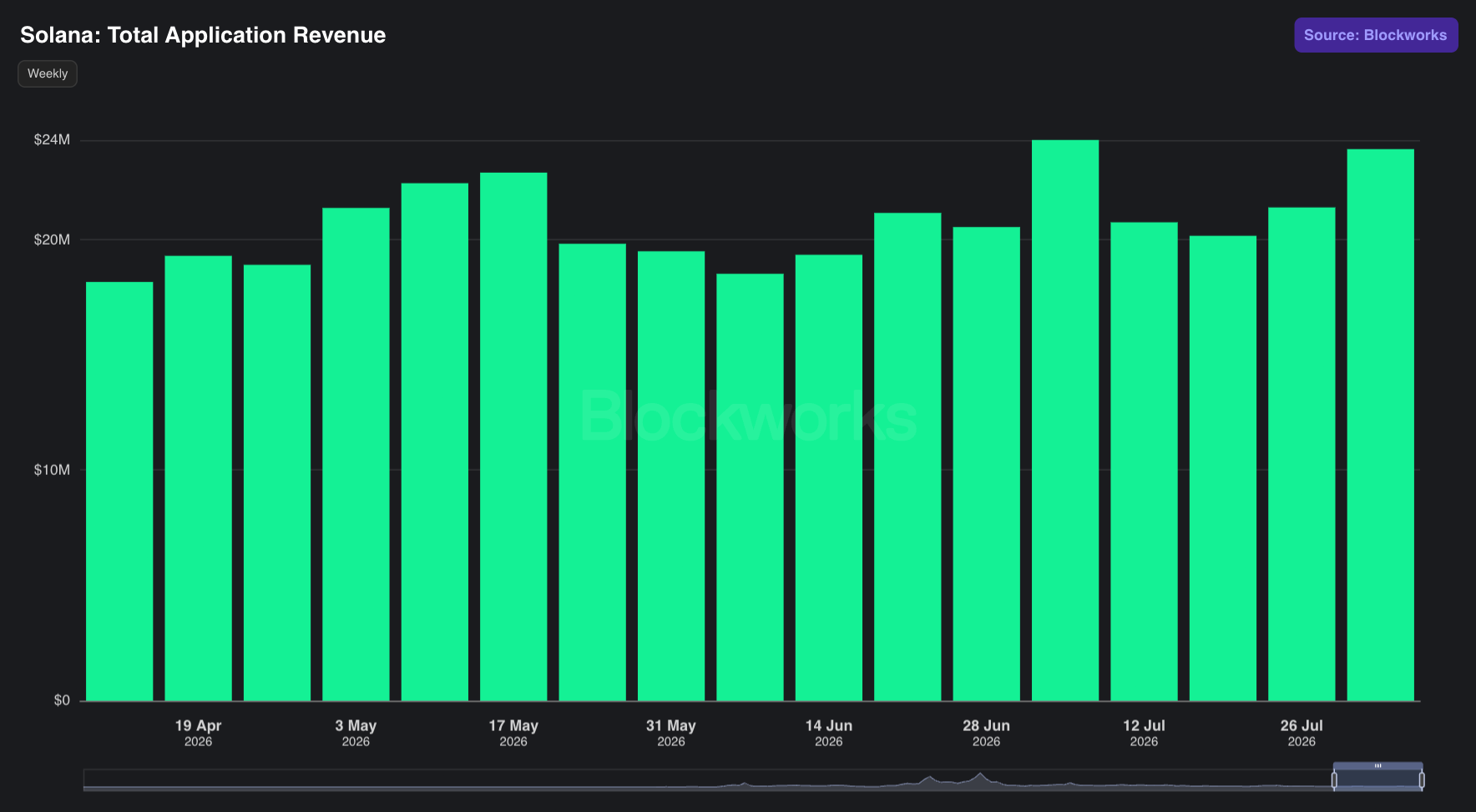Select the chart title Solana: Total Application Revenue
Viewport: 1476px width, 812px height.
pyautogui.click(x=203, y=35)
